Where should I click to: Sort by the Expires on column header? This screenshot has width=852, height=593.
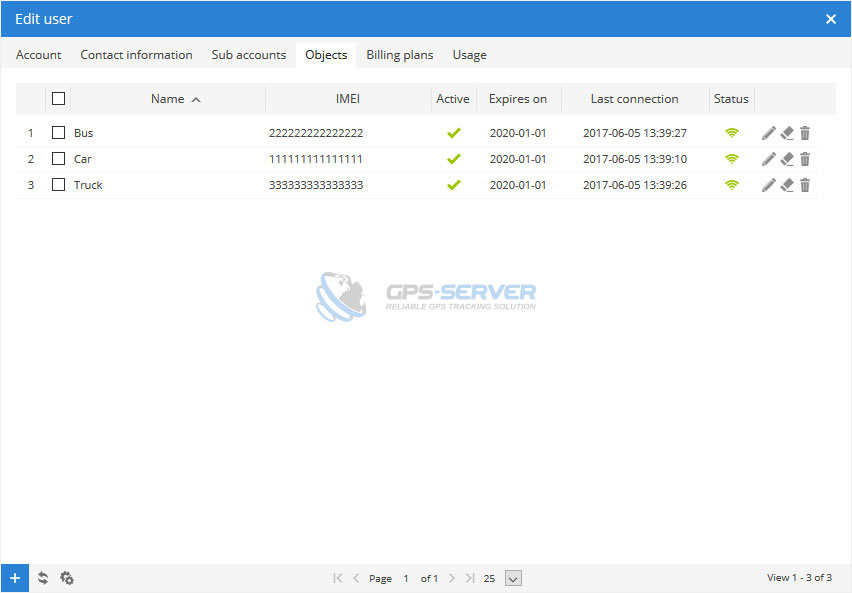click(517, 99)
